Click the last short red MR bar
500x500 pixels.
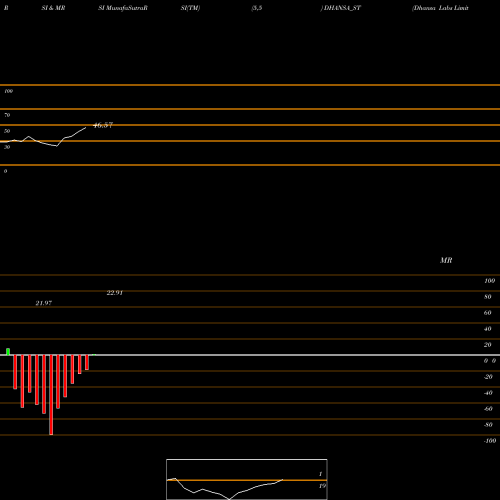tap(87, 362)
